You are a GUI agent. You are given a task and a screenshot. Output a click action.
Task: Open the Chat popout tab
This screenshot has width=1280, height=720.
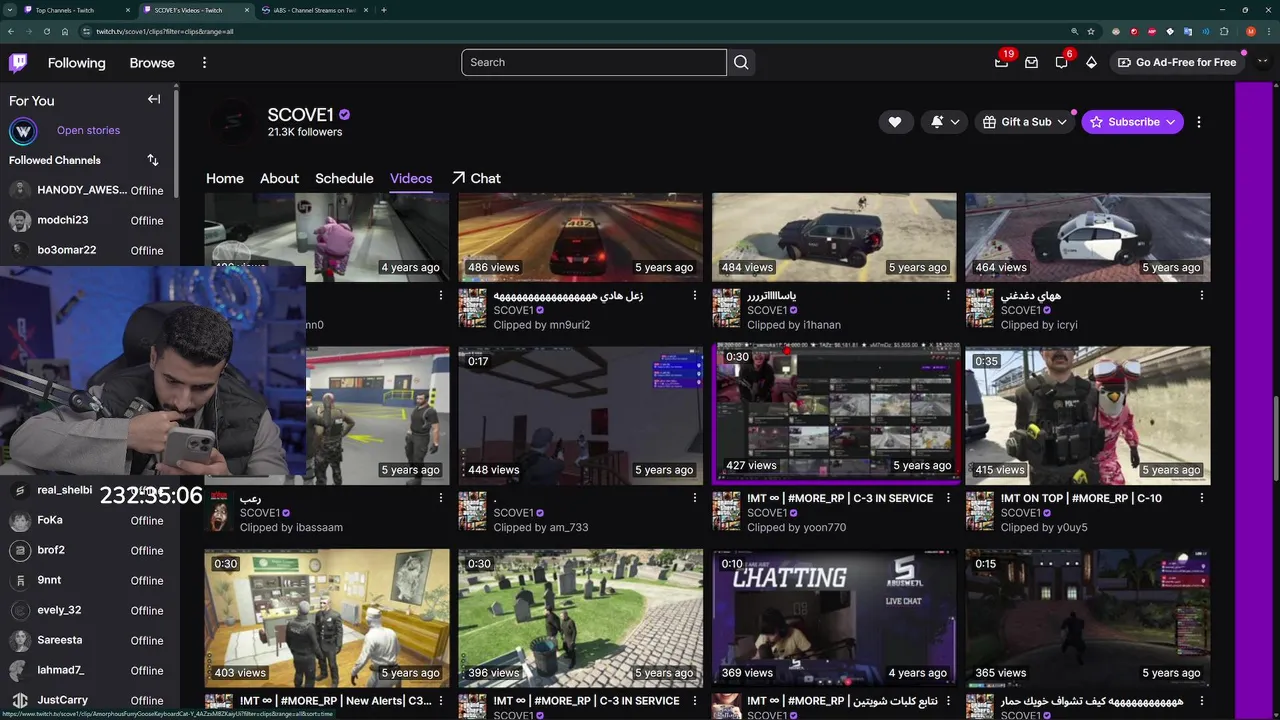point(476,178)
